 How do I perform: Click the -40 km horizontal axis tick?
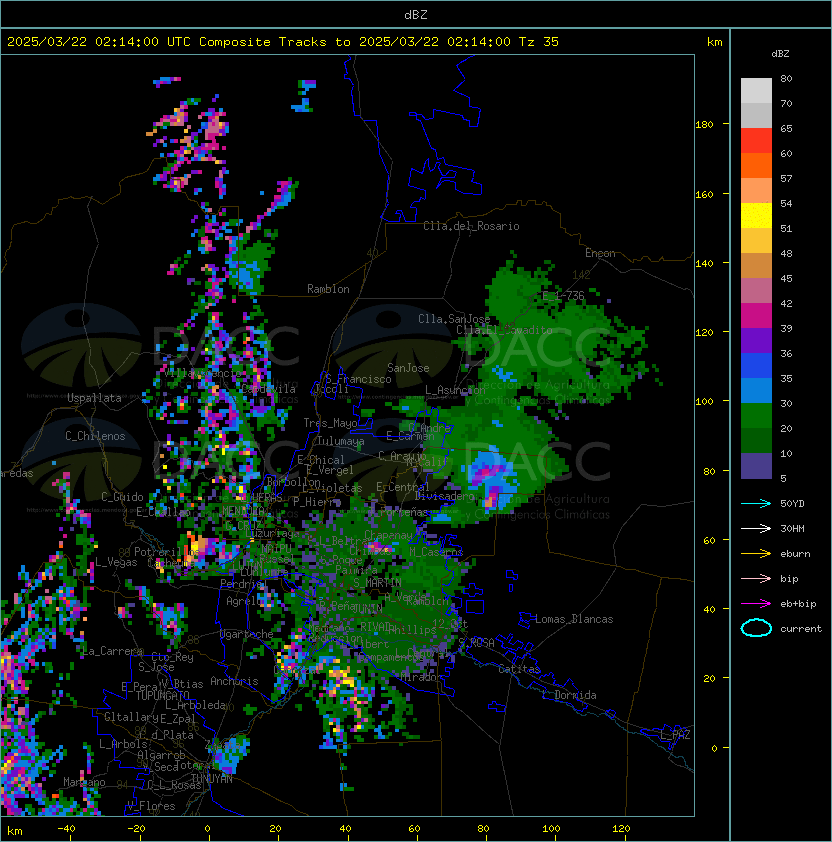tap(66, 829)
